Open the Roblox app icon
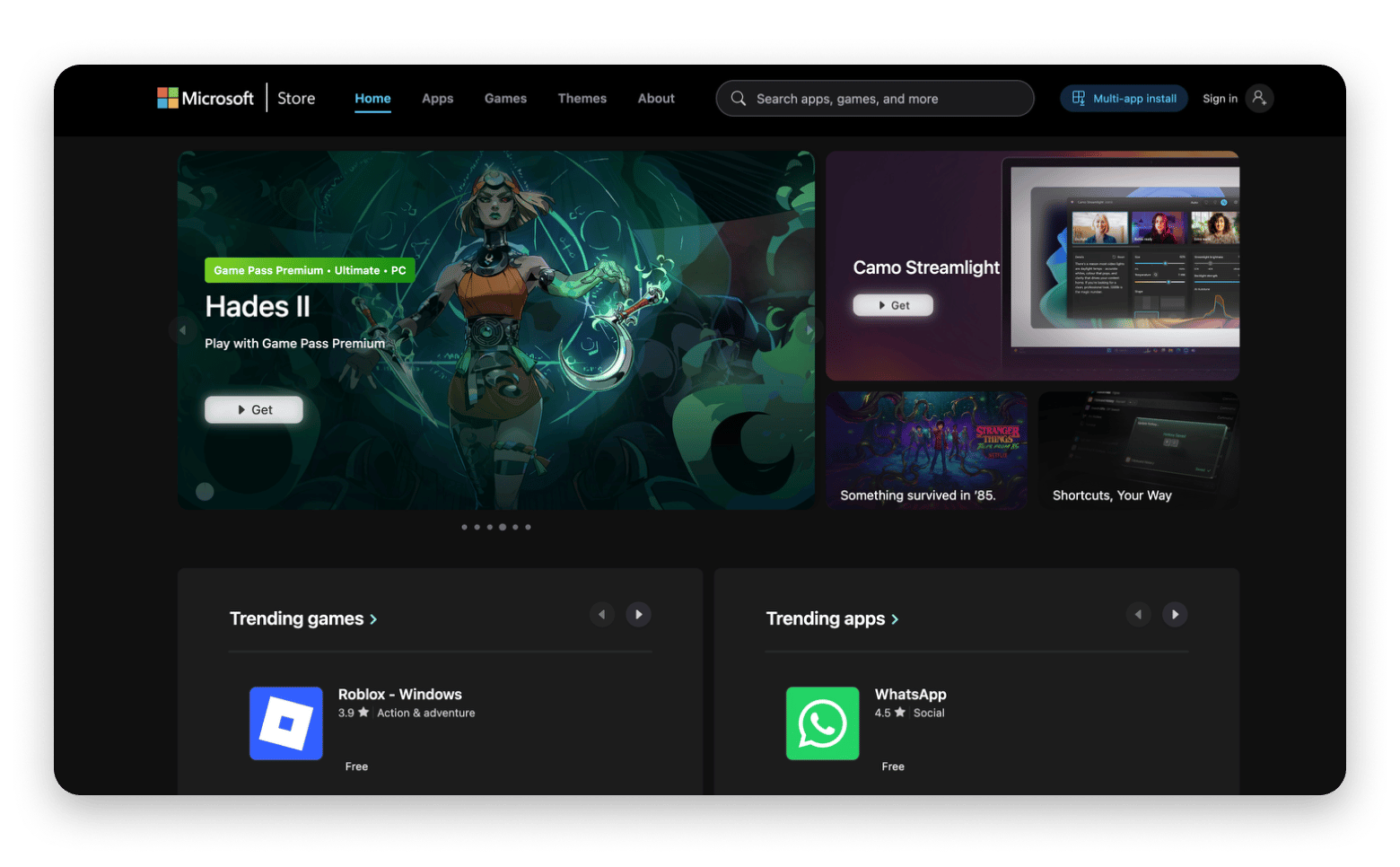Viewport: 1400px width, 867px height. [x=286, y=723]
